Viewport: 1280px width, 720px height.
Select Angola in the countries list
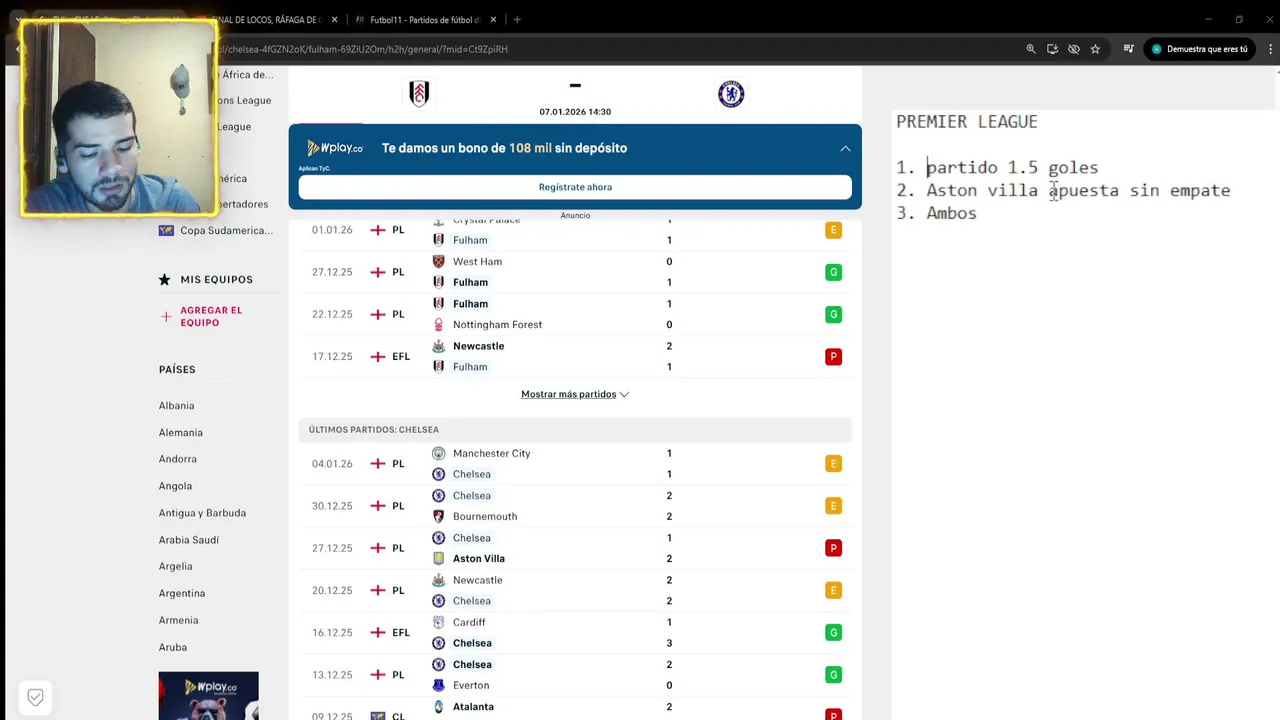(x=175, y=486)
